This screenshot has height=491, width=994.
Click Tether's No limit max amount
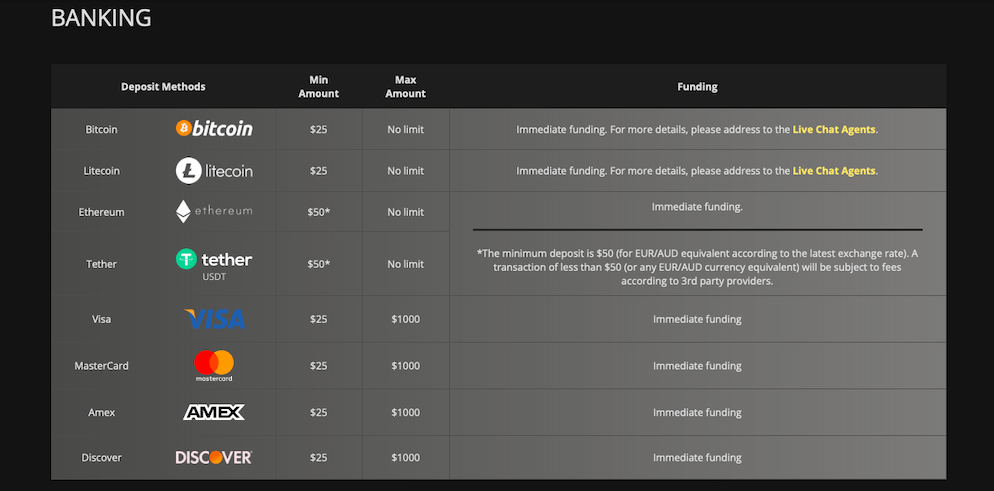pyautogui.click(x=406, y=264)
